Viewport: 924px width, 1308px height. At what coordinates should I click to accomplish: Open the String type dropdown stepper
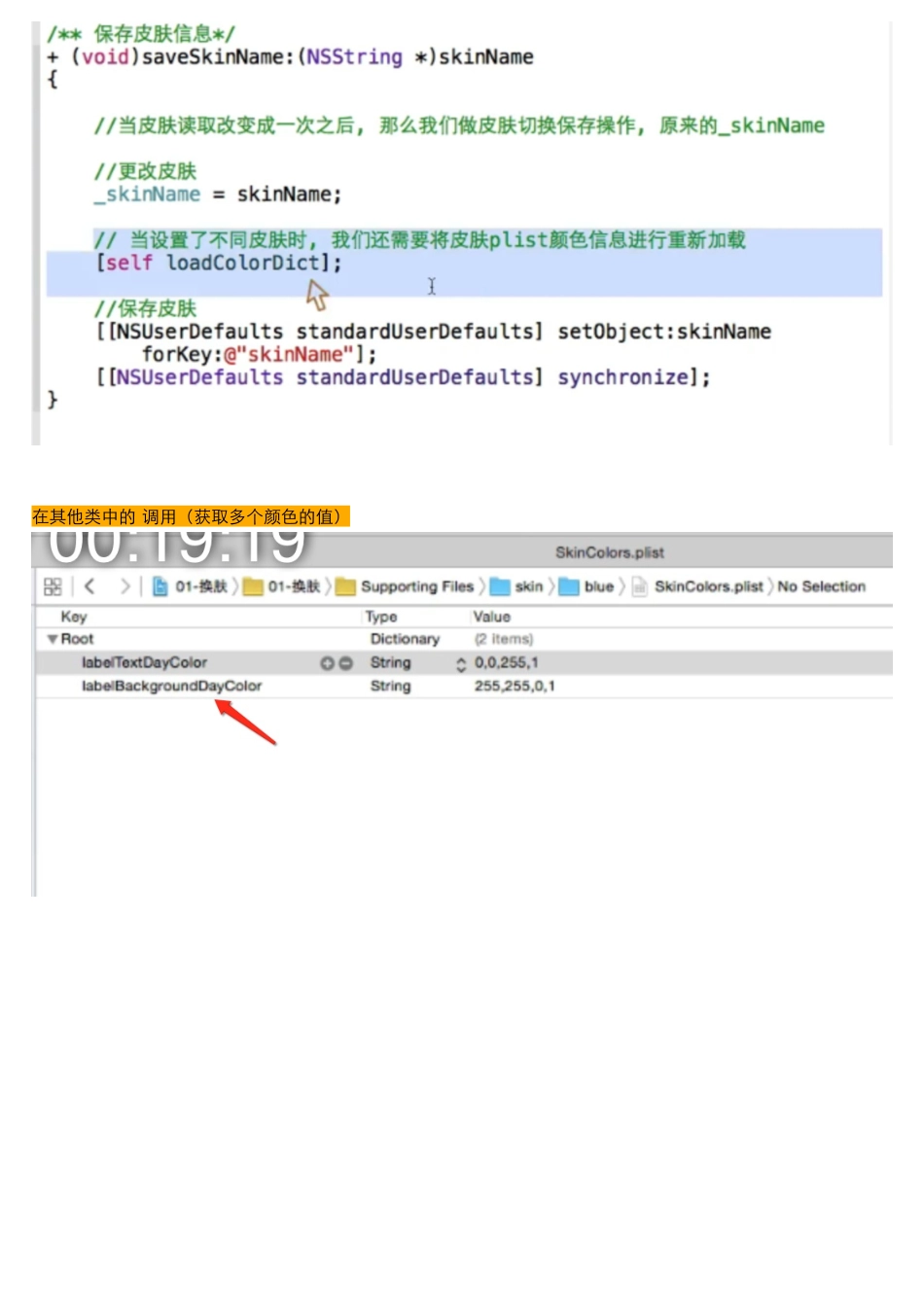tap(461, 663)
